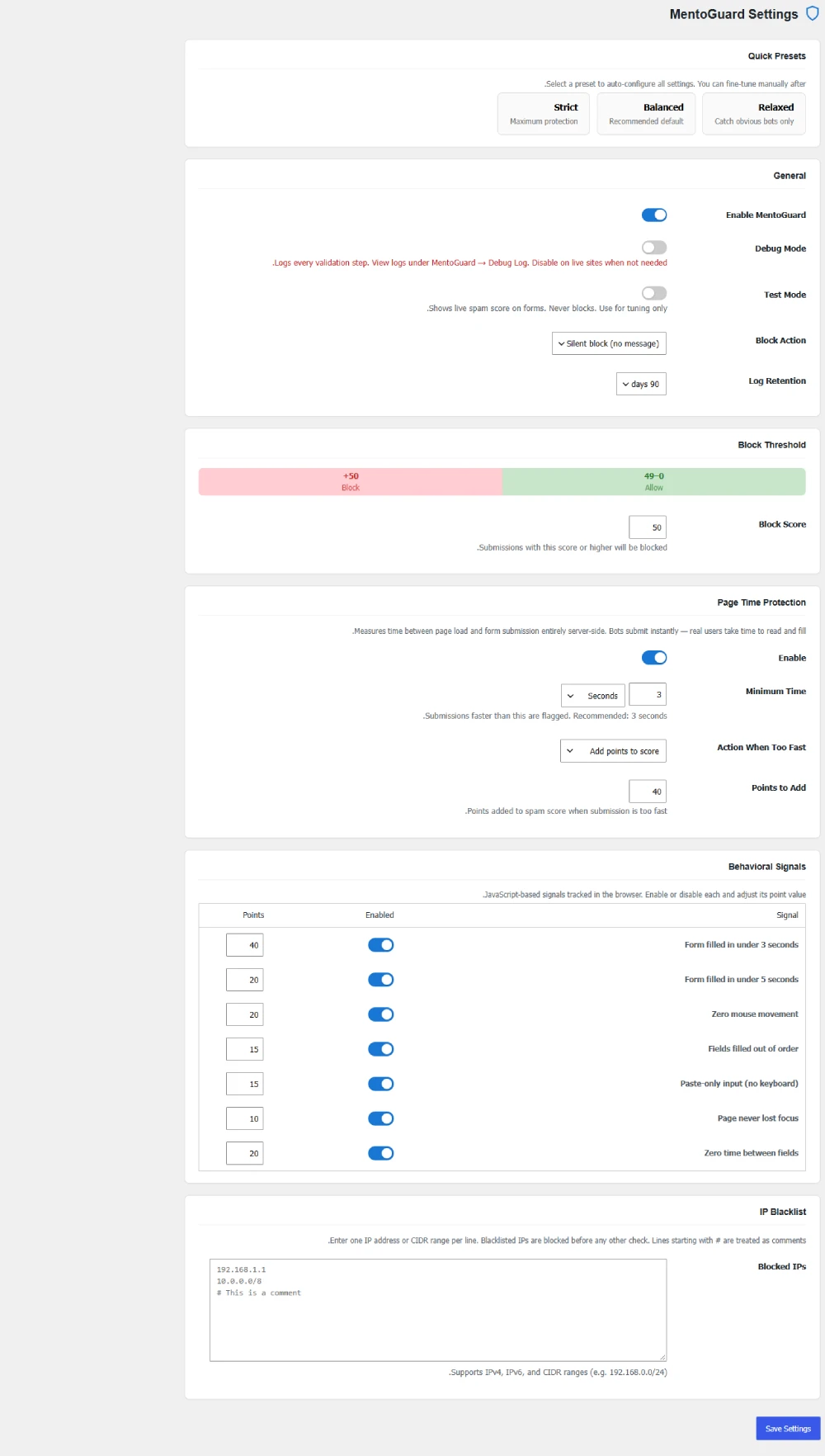Toggle Page never lost focus signal
Image resolution: width=825 pixels, height=1456 pixels.
[381, 1118]
